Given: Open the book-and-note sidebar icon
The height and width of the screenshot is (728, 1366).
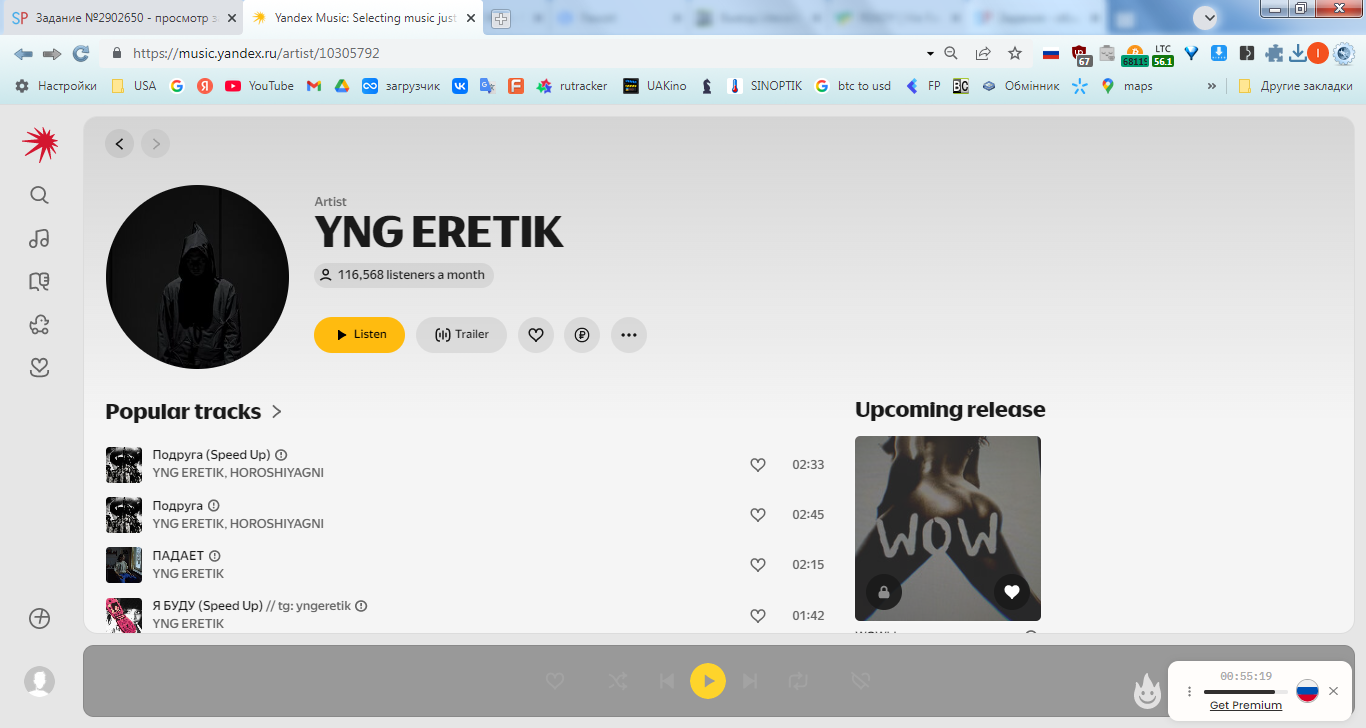Looking at the screenshot, I should (x=39, y=281).
